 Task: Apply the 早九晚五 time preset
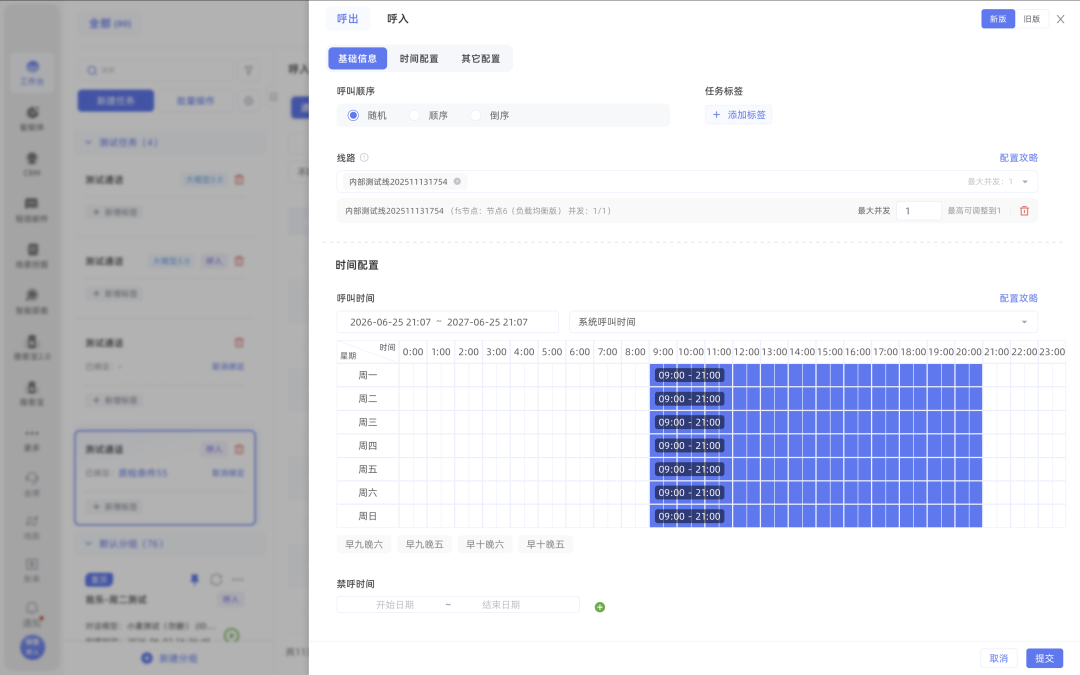(424, 544)
